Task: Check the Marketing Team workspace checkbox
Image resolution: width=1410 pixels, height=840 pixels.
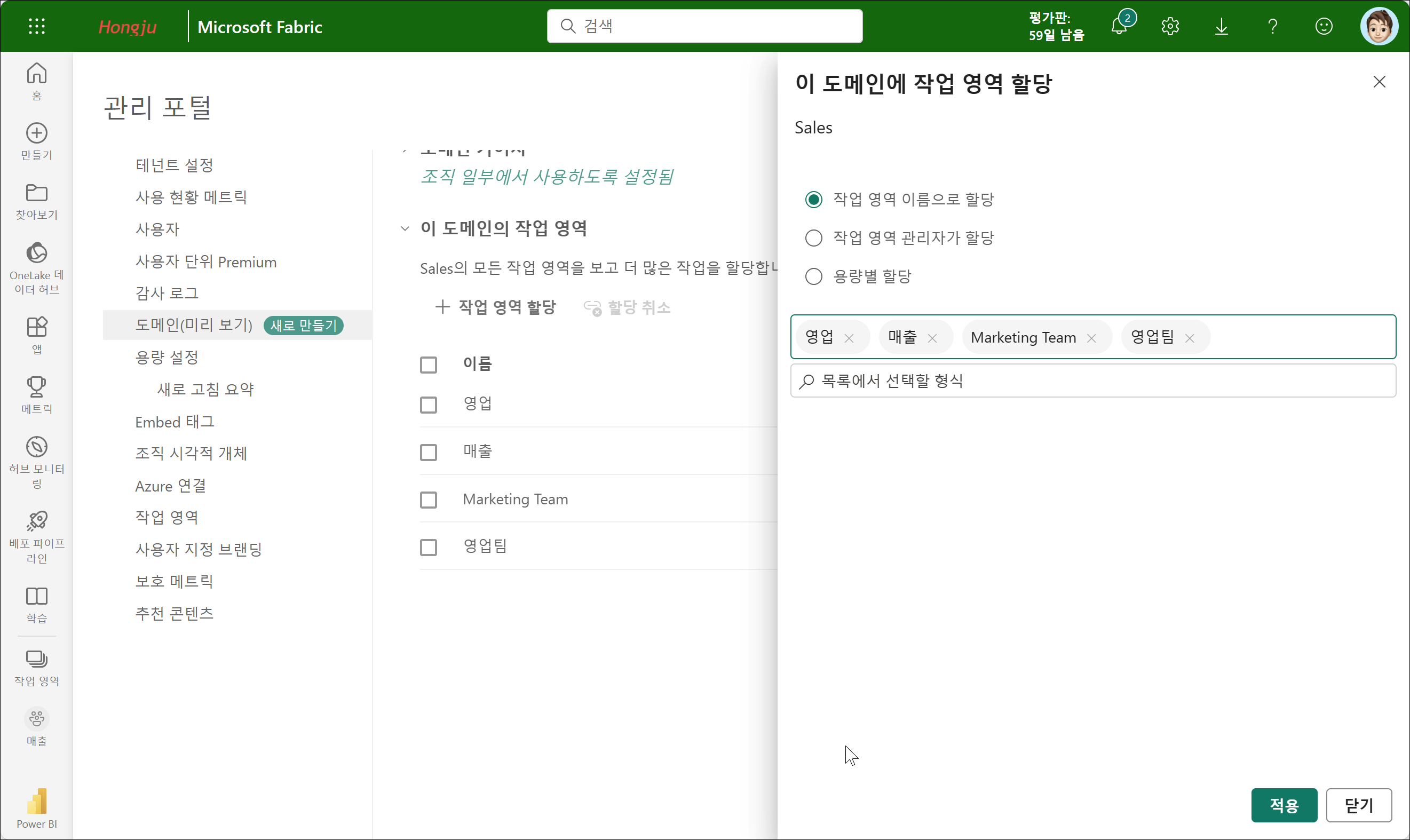Action: pyautogui.click(x=429, y=500)
